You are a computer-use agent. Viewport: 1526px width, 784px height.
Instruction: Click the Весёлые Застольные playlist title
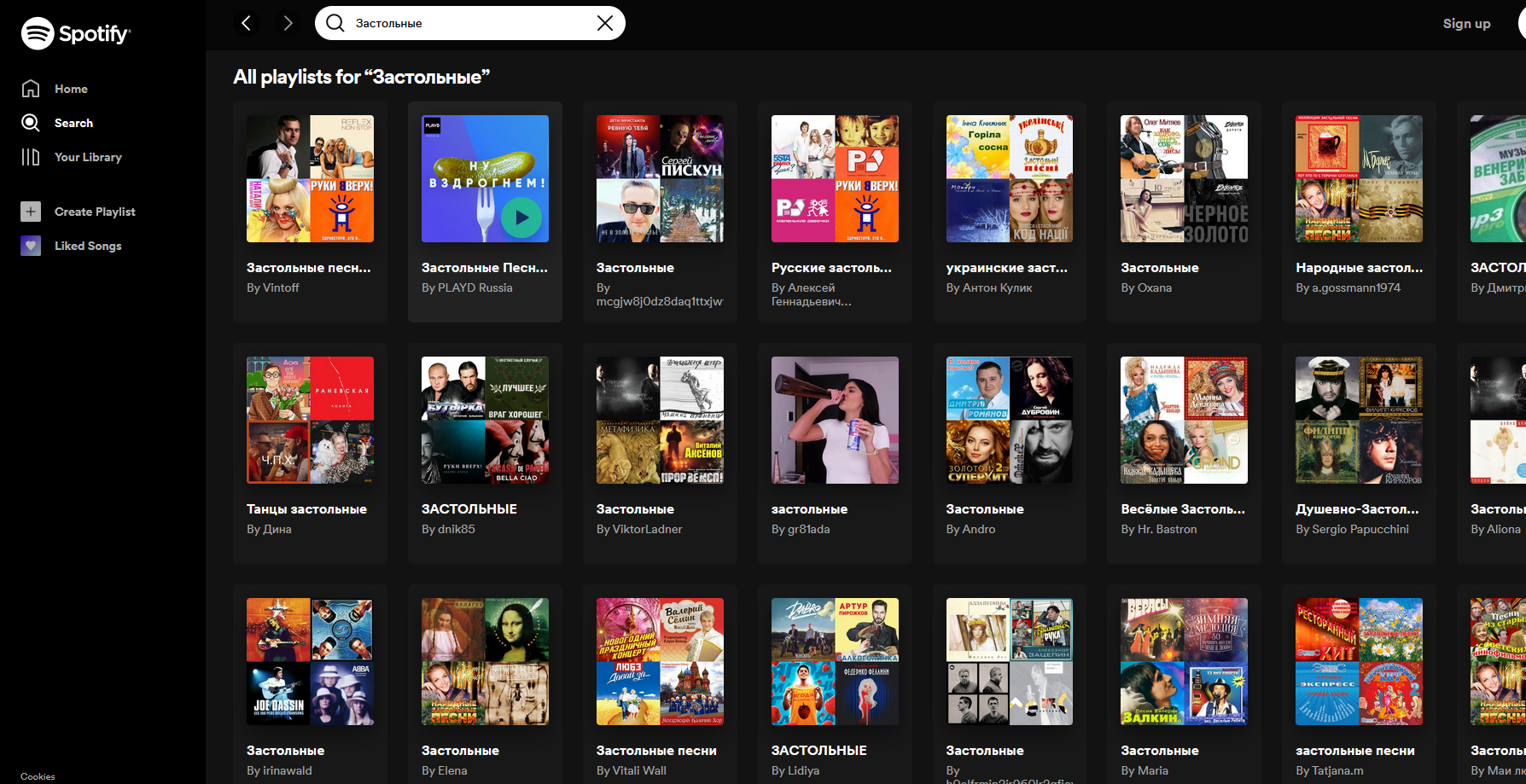coord(1183,509)
